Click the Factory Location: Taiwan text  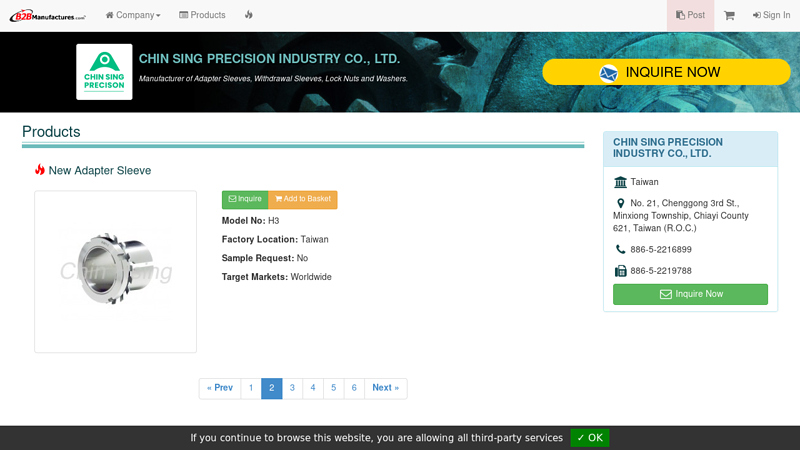coord(275,239)
